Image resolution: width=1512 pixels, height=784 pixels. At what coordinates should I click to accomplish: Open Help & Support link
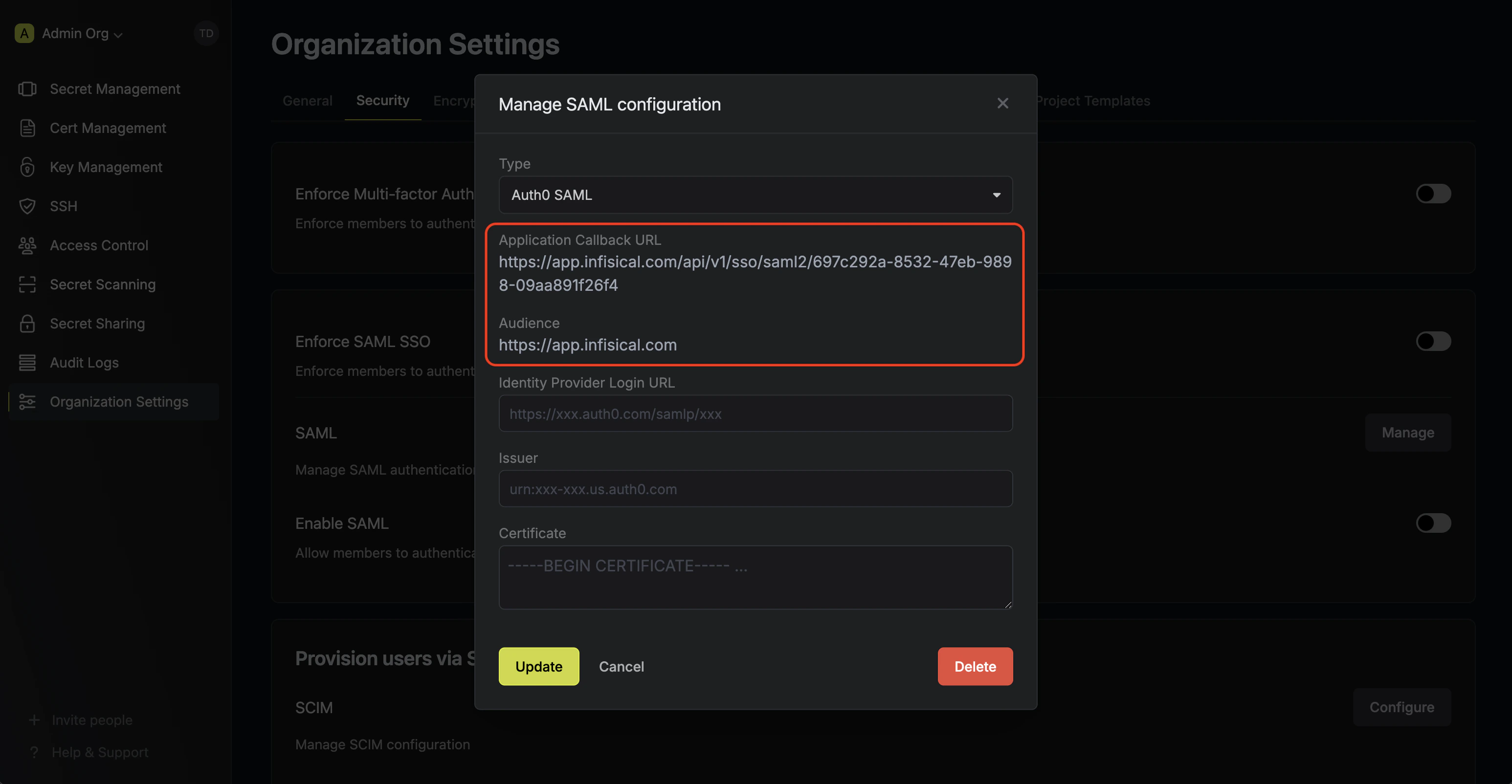tap(100, 752)
